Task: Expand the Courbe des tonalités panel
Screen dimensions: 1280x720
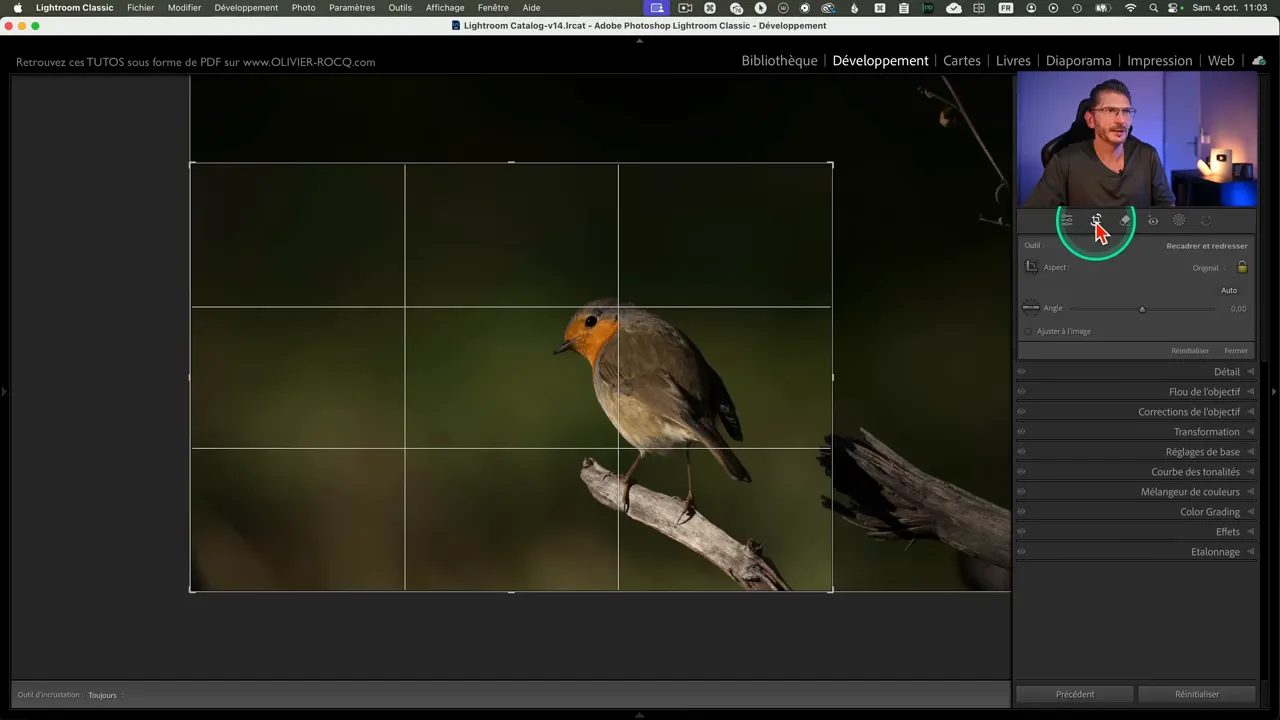Action: pyautogui.click(x=1195, y=472)
